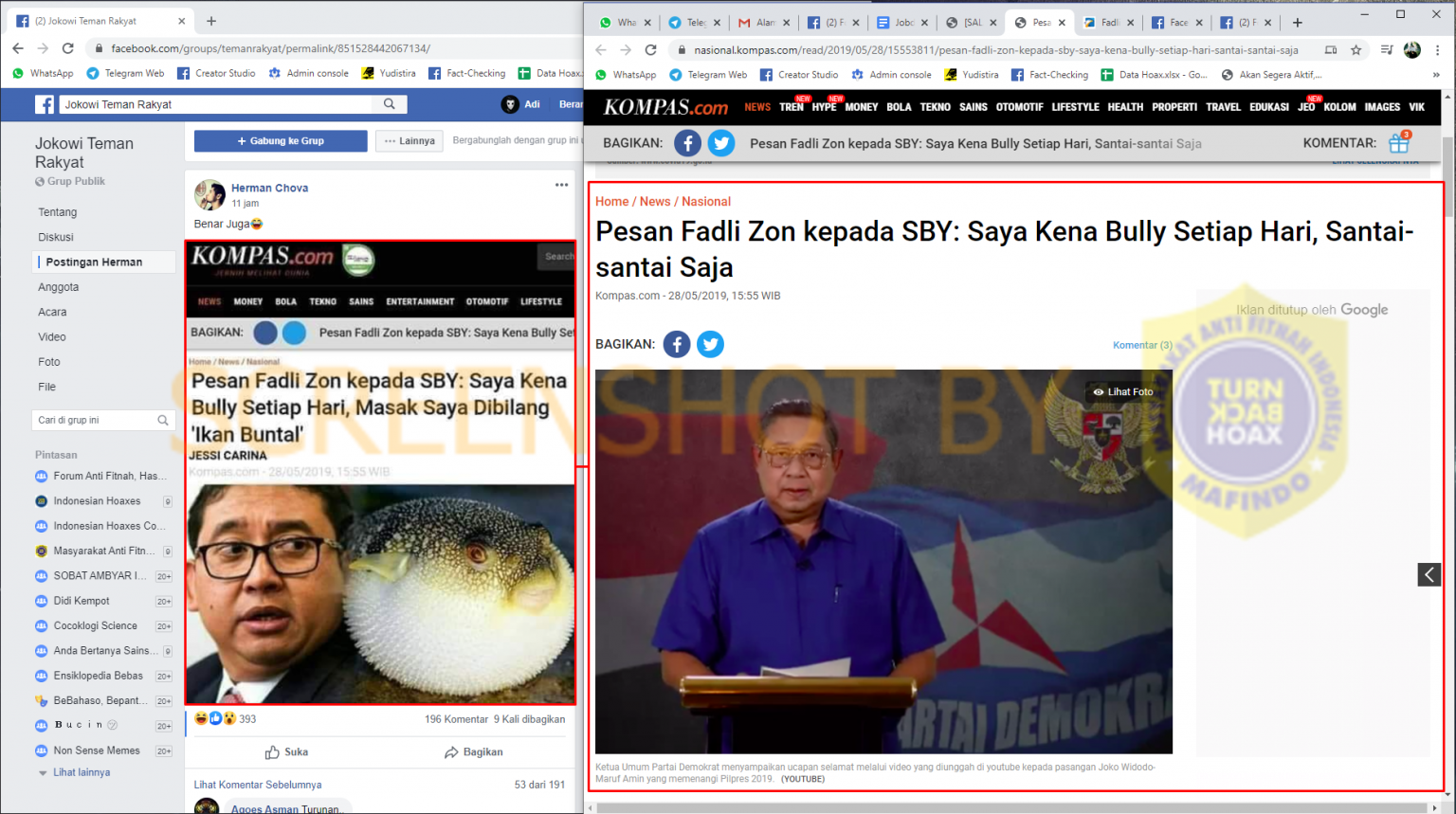Open Indonesian Hoaxes shortcut

[x=97, y=501]
